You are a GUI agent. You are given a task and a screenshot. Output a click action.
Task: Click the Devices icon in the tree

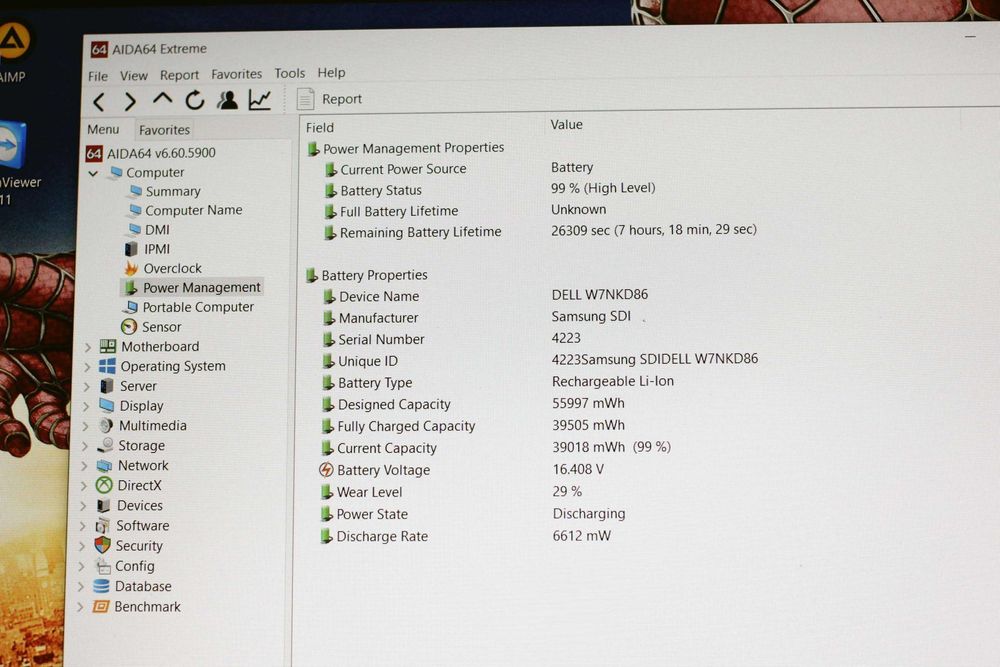103,506
